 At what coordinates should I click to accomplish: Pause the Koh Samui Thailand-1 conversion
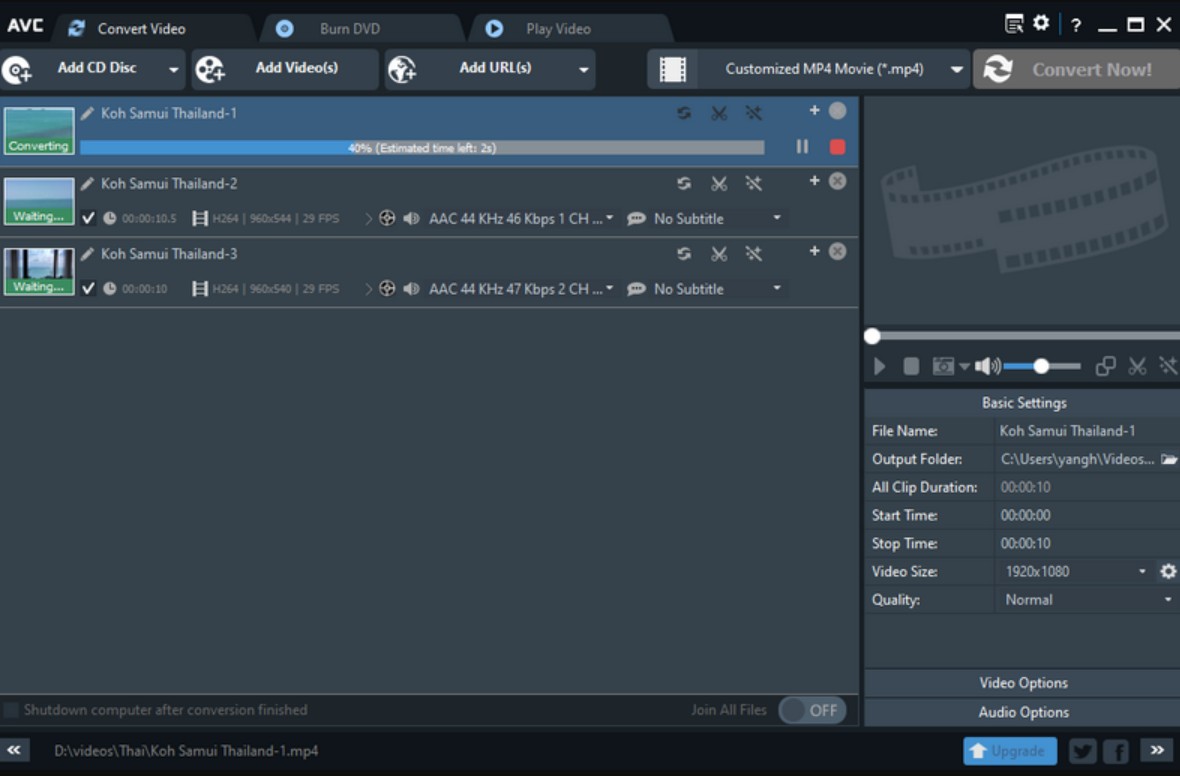point(802,147)
